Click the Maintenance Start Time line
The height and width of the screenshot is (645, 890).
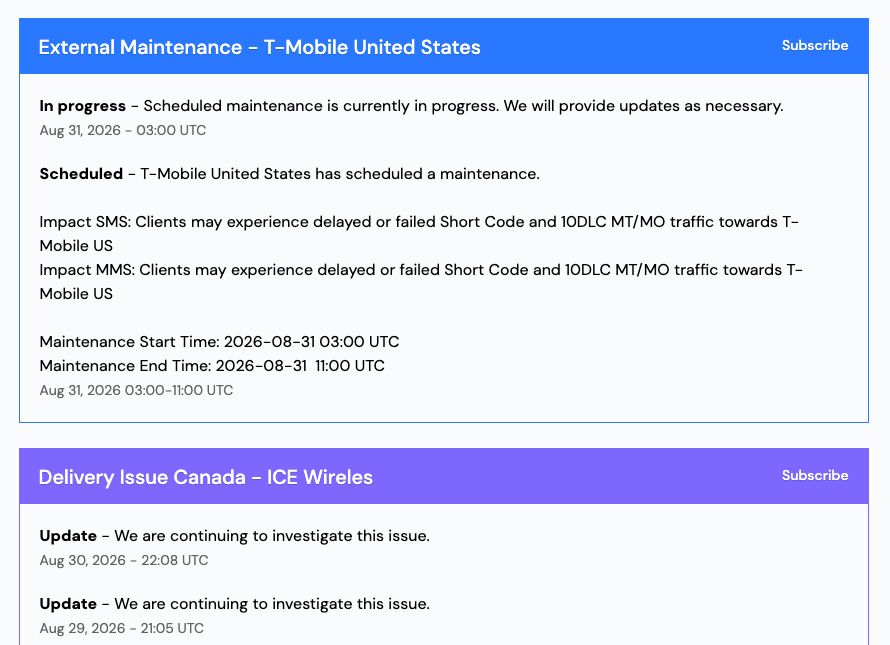[219, 342]
